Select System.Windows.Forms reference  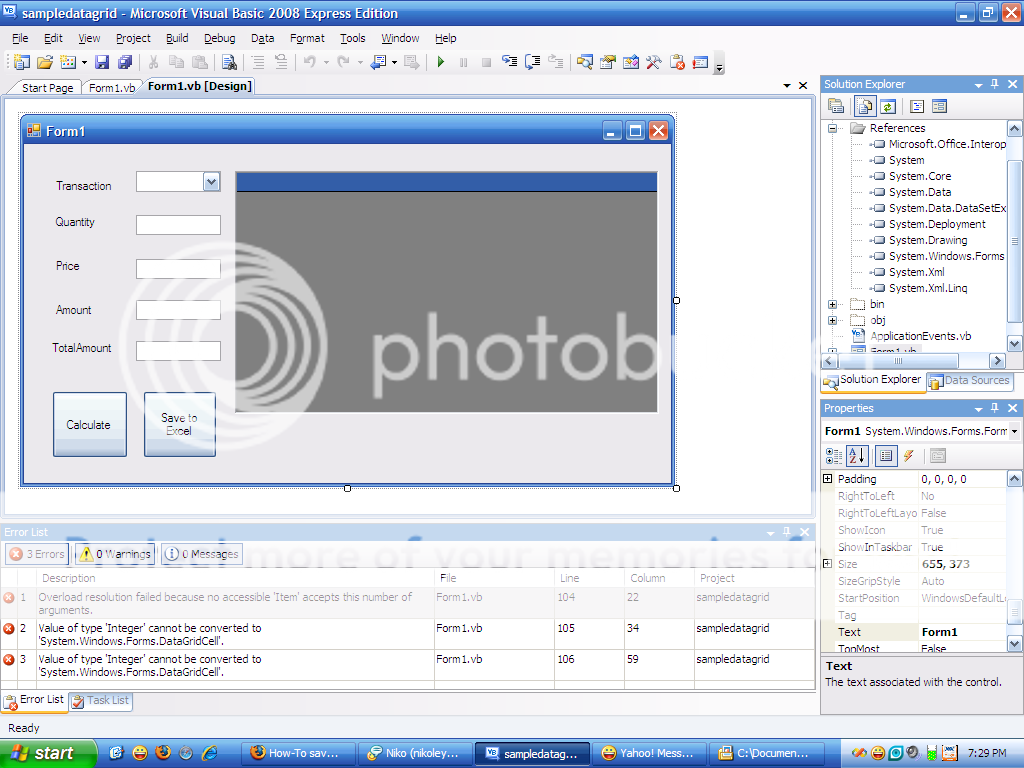pyautogui.click(x=946, y=256)
